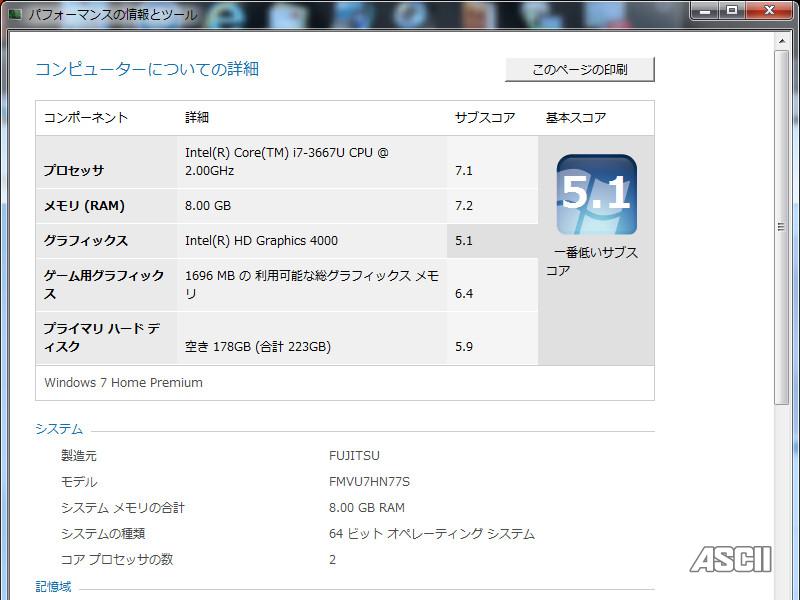Click the モデル label

(79, 482)
